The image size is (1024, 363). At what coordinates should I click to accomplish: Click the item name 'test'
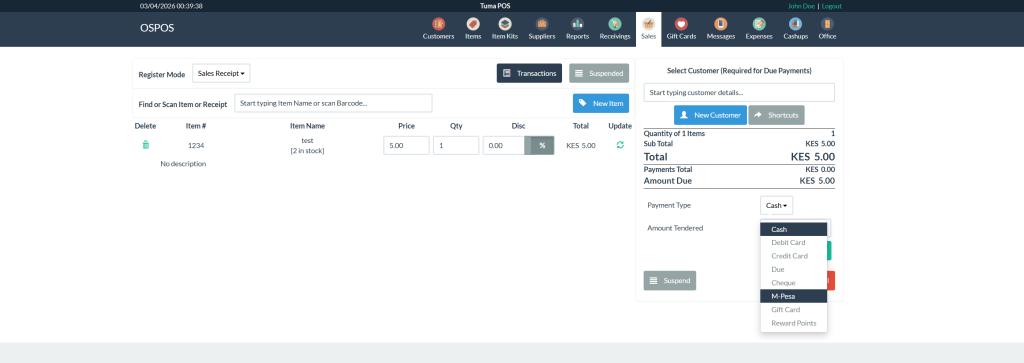(x=308, y=140)
